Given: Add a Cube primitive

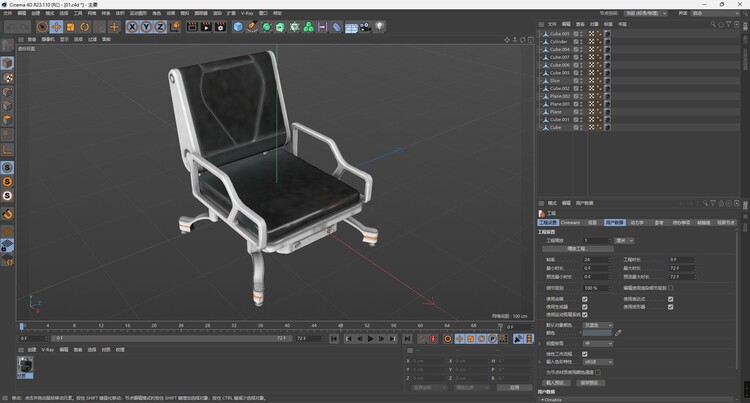Looking at the screenshot, I should tap(238, 27).
